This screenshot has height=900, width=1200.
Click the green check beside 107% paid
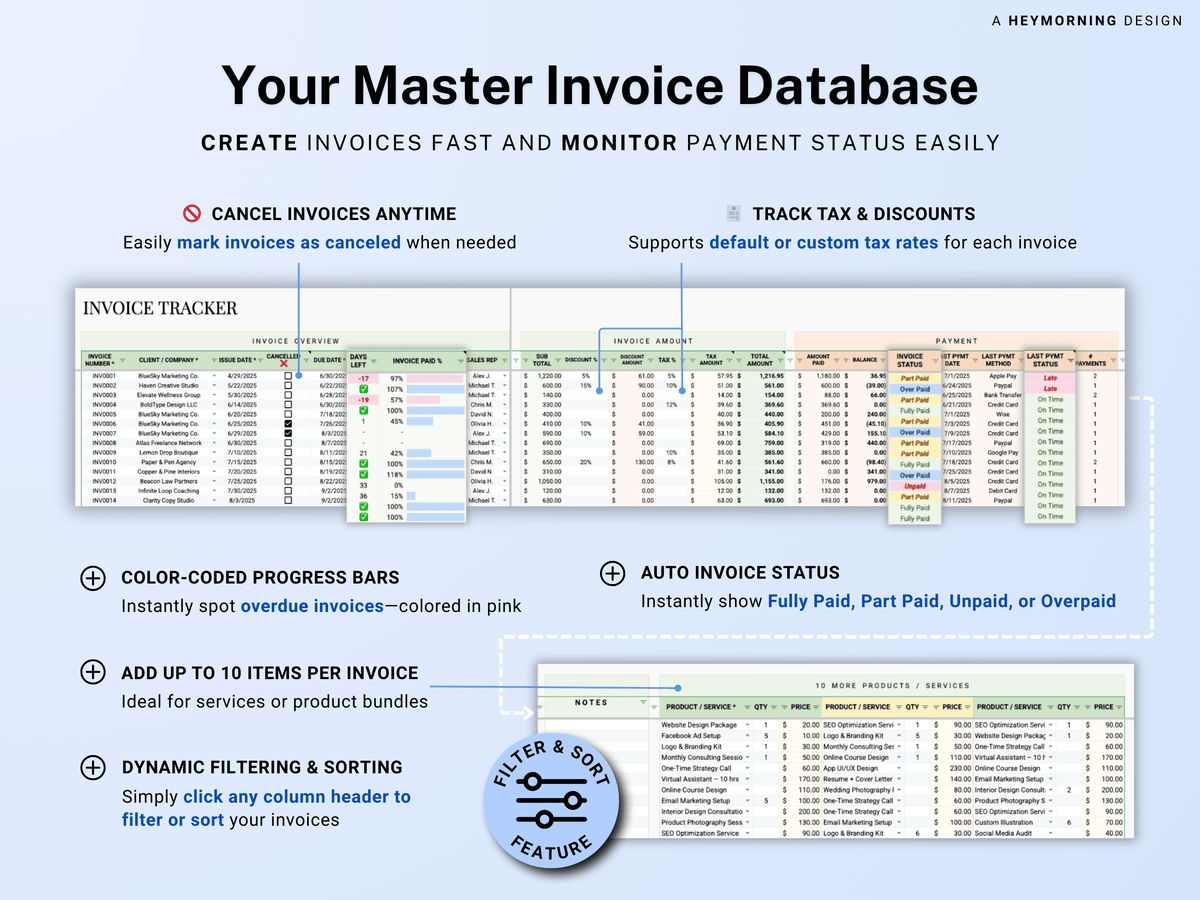[364, 389]
